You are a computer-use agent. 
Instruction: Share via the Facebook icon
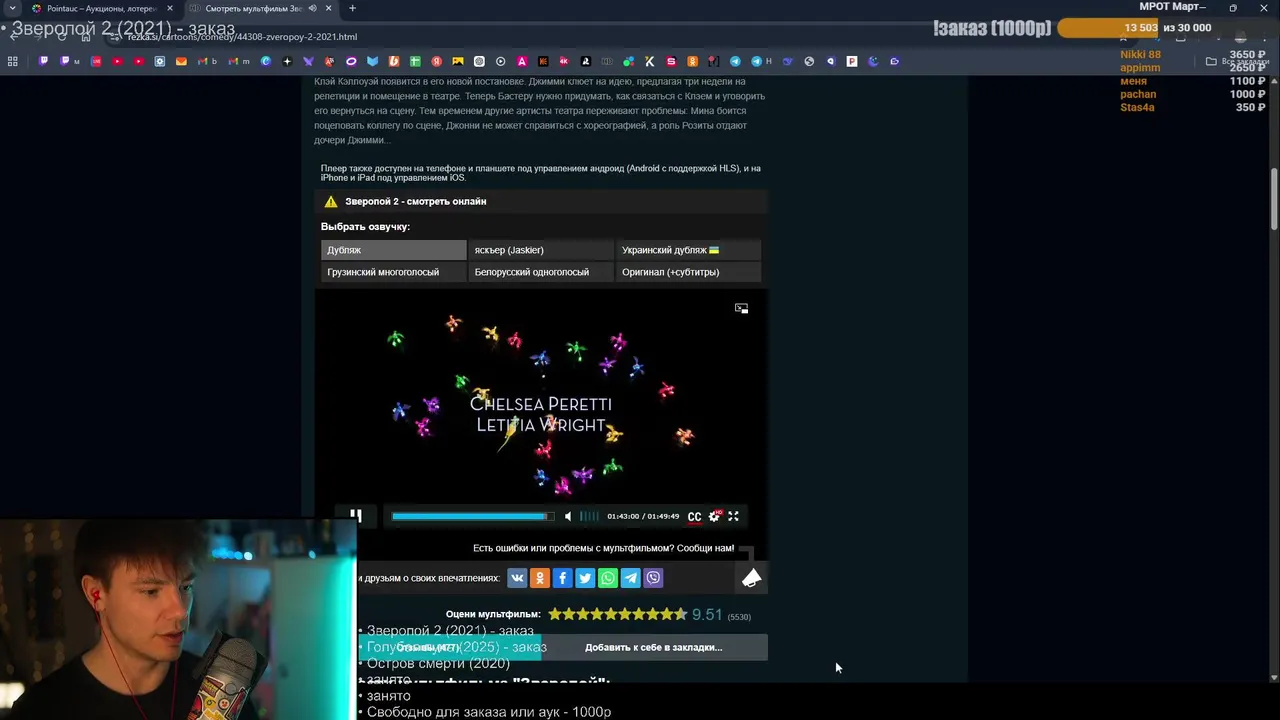[562, 578]
